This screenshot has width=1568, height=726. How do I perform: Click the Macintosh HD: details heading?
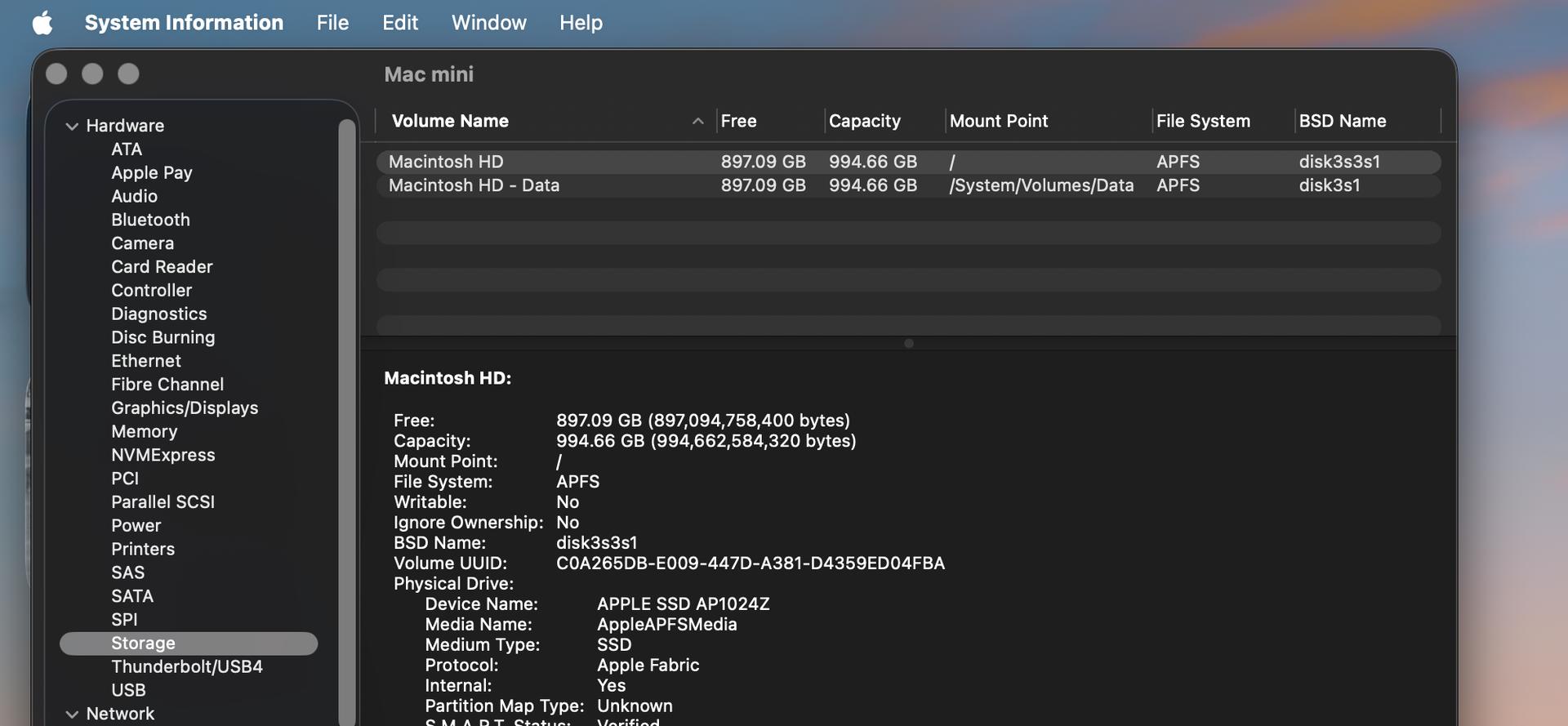[x=448, y=378]
